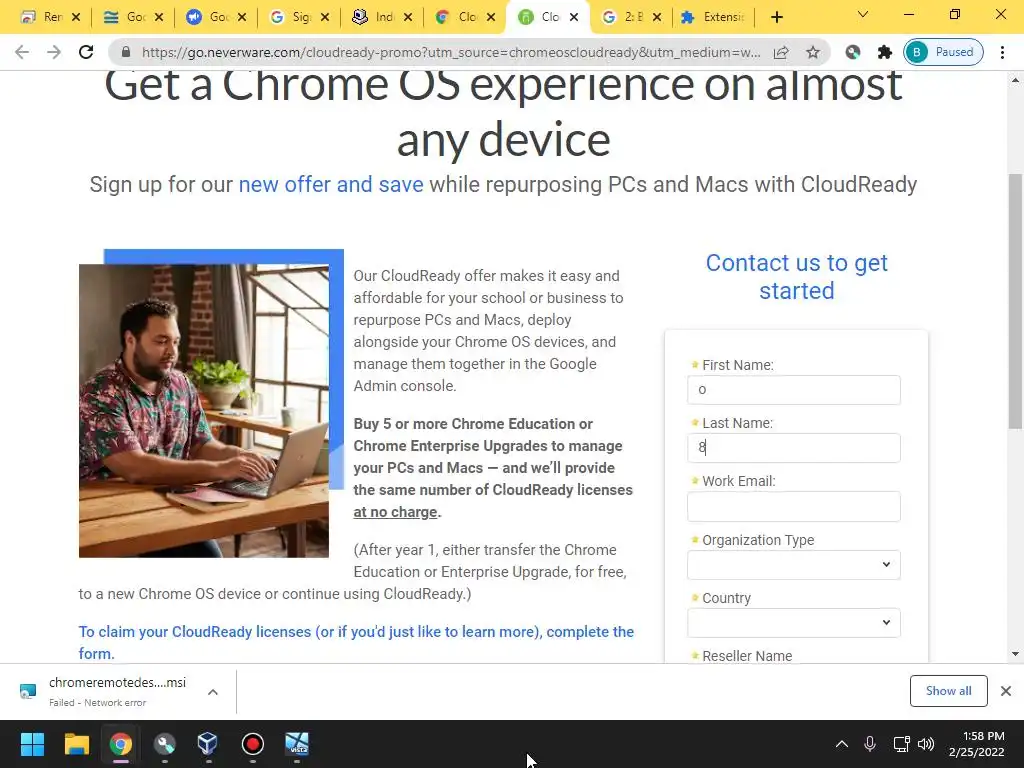Click into the Work Email field
The height and width of the screenshot is (768, 1024).
[x=793, y=506]
